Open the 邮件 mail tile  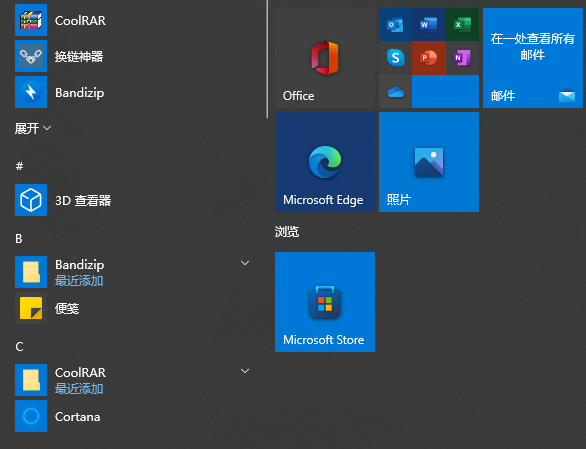533,58
